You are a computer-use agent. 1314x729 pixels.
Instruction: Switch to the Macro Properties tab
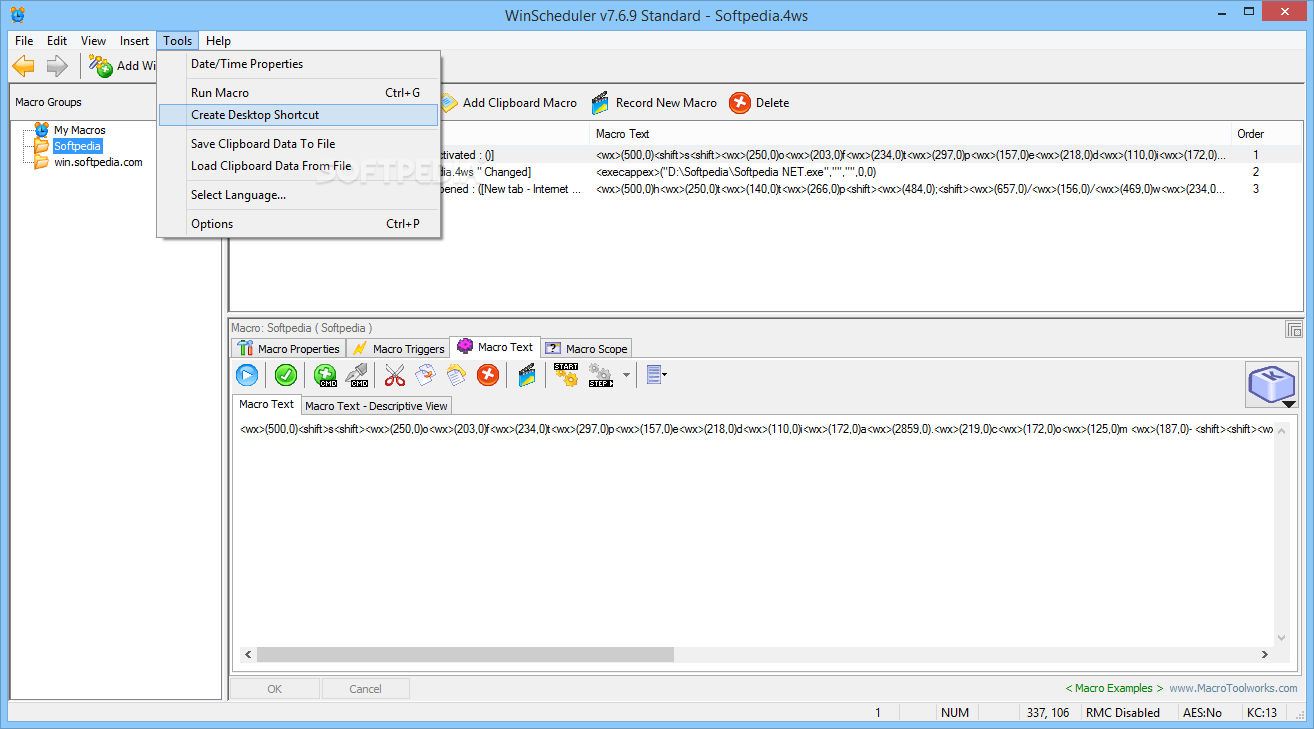coord(289,348)
